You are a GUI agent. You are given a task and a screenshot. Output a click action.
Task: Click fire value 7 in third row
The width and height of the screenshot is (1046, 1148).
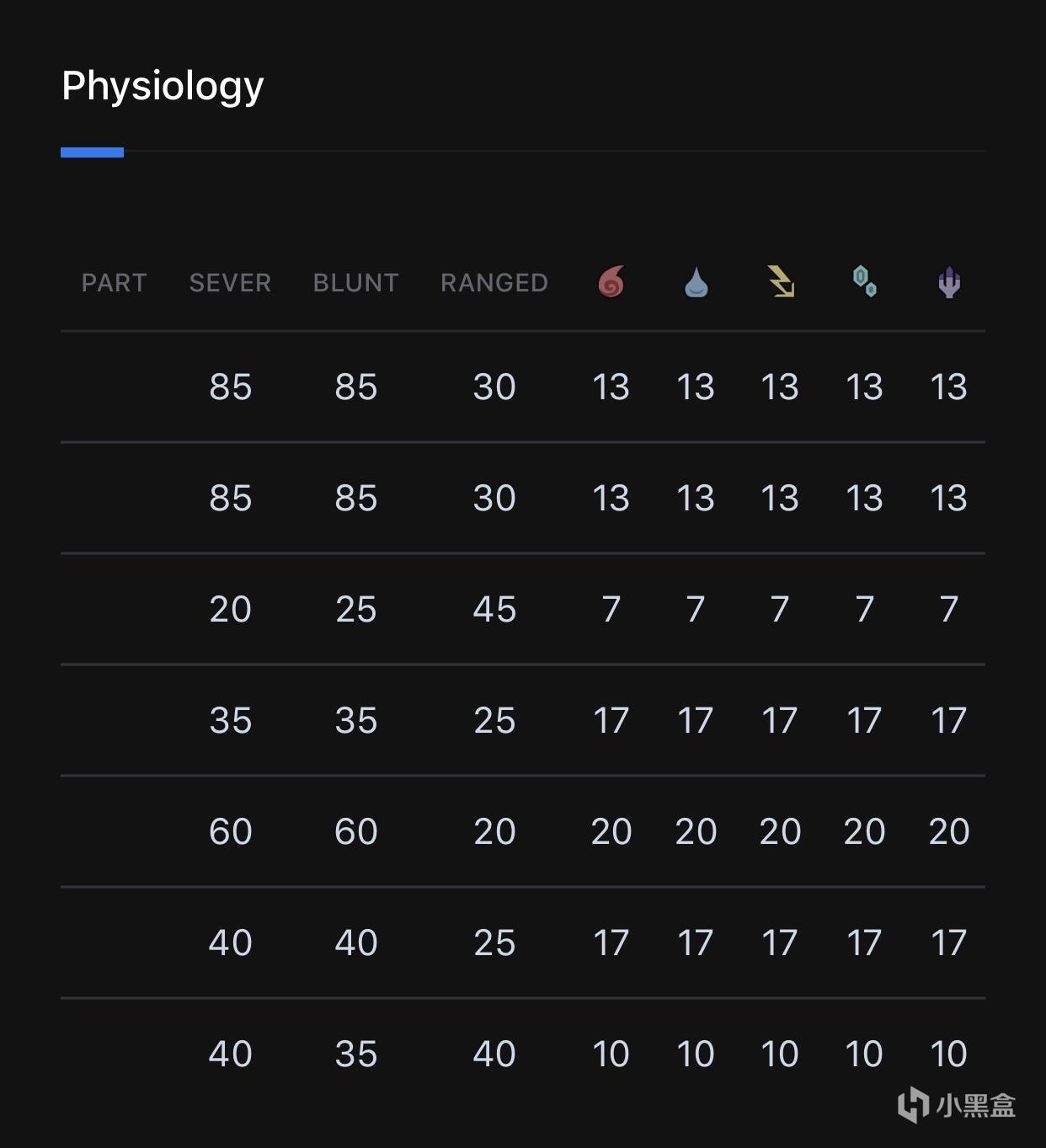pos(611,610)
